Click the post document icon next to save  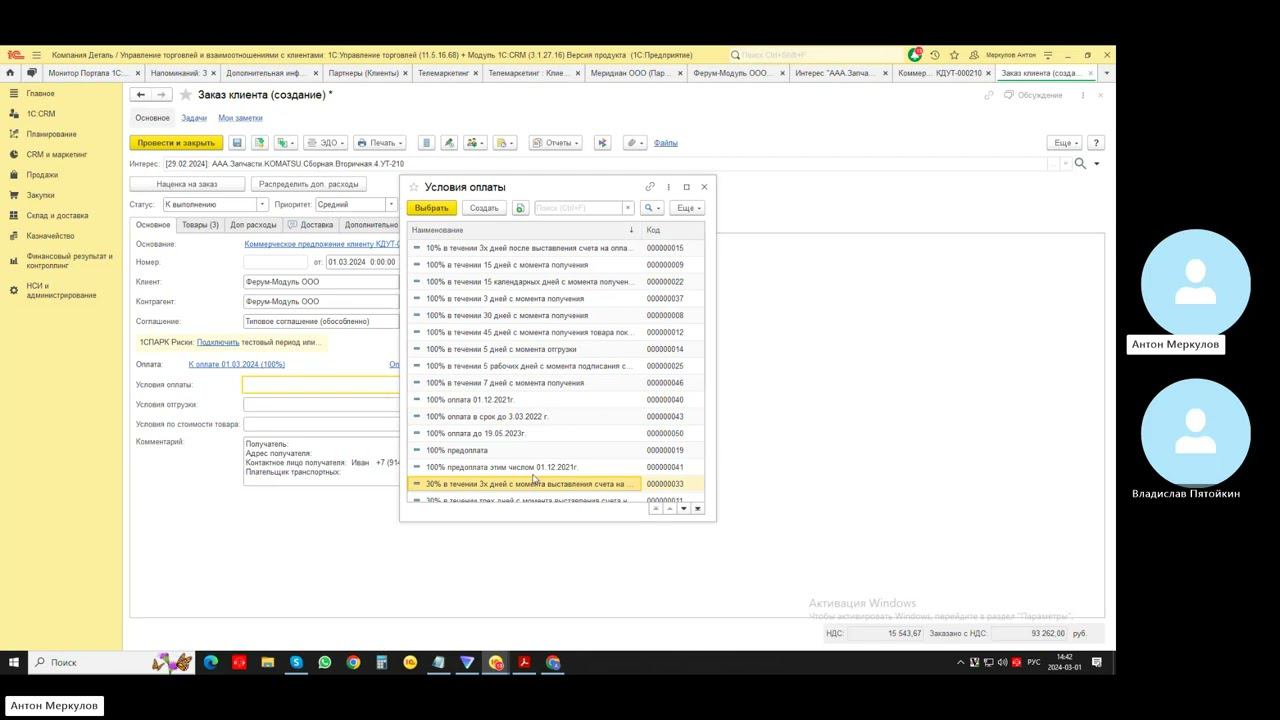(x=260, y=143)
